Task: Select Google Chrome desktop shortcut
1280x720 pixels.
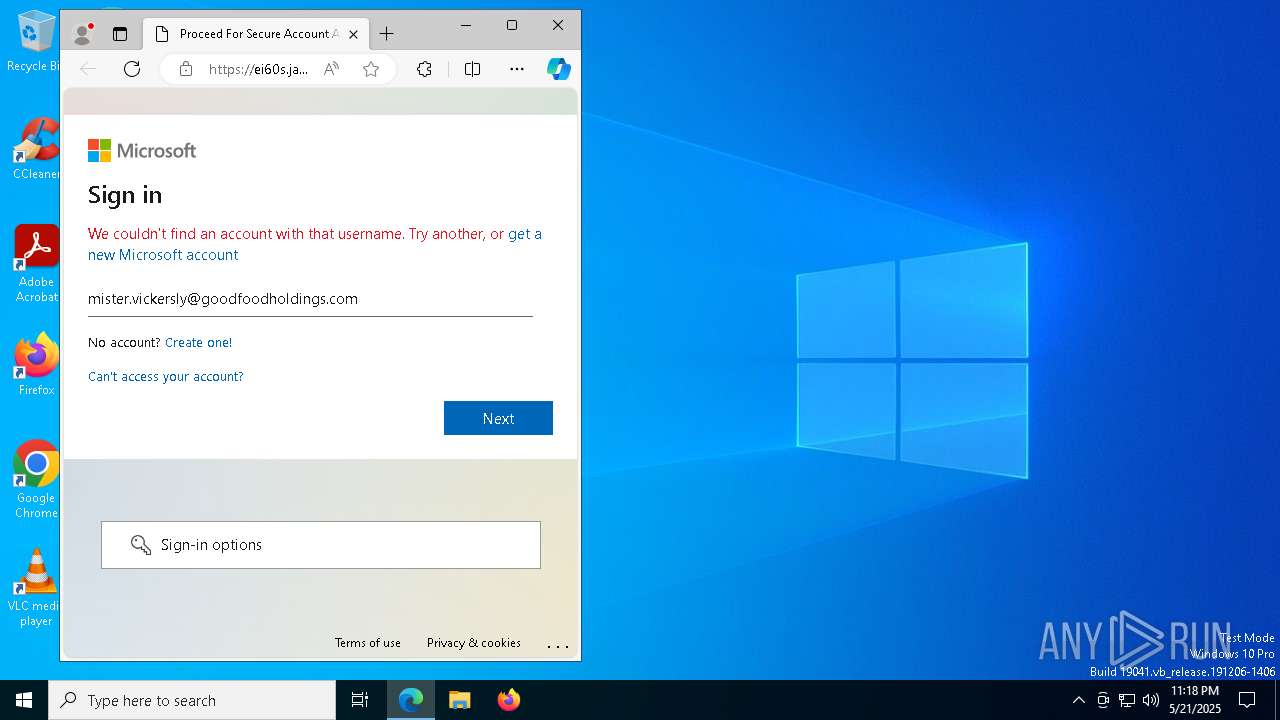Action: 36,480
